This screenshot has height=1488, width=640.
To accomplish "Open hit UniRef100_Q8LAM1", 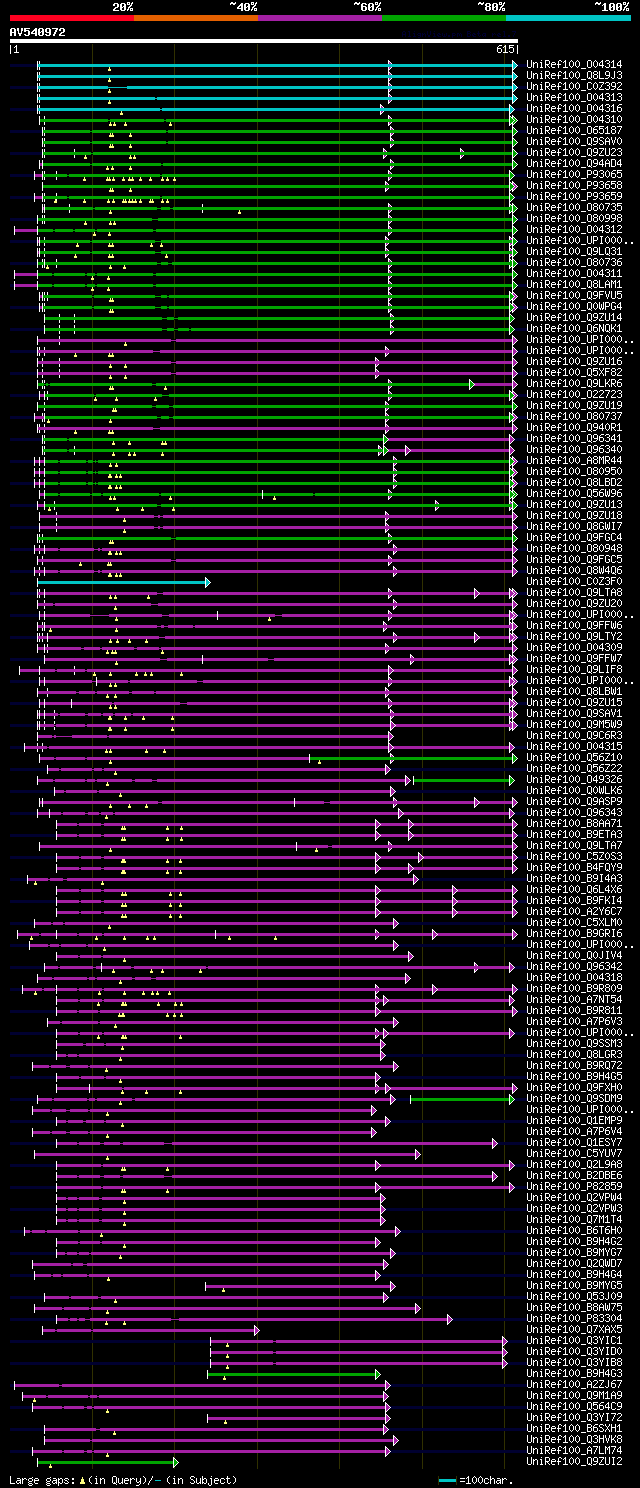I will coord(574,285).
